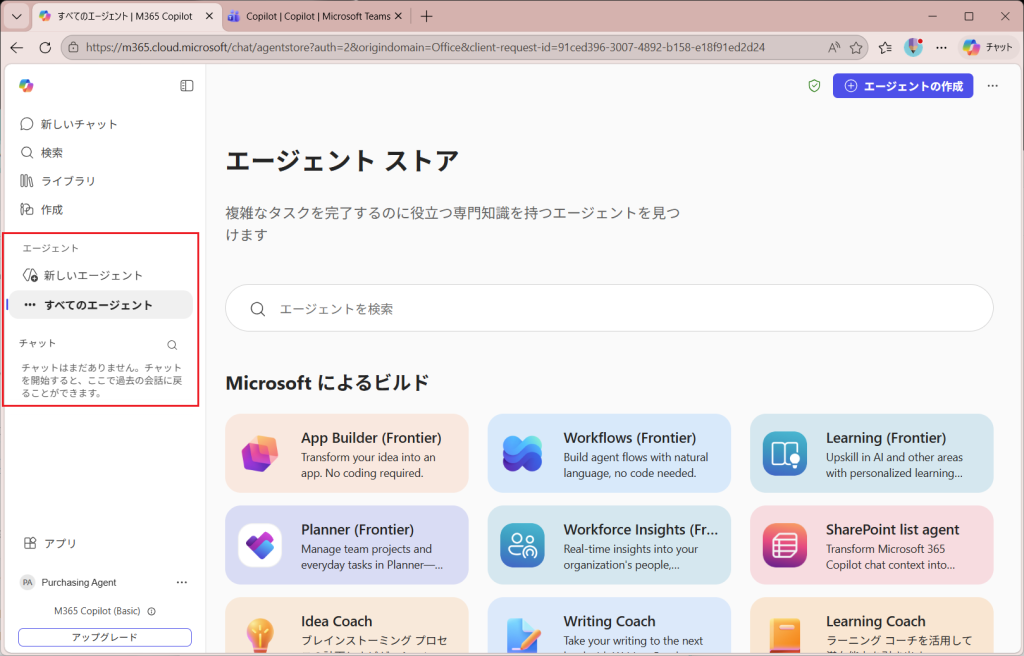Select 作成 in the sidebar

point(51,210)
